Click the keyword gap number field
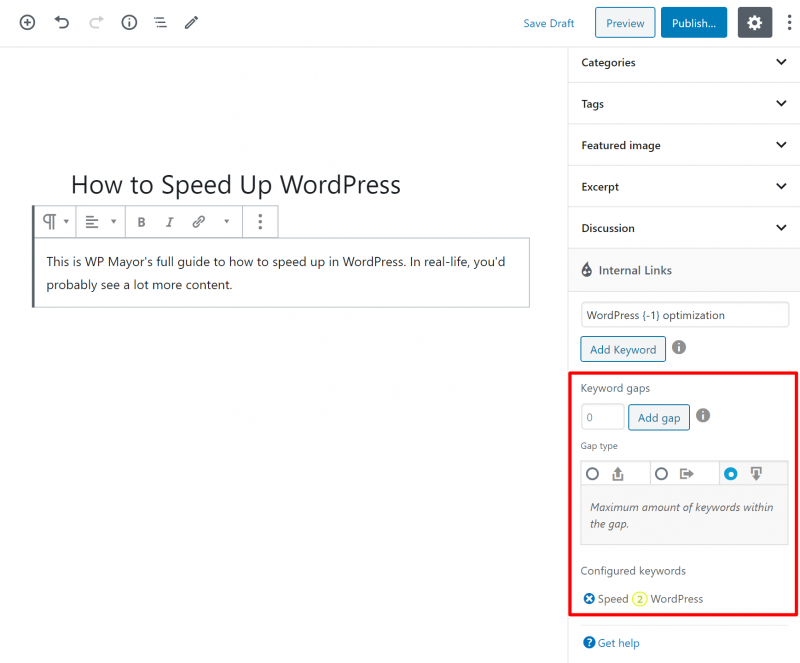Screen dimensions: 800x663 click(603, 417)
